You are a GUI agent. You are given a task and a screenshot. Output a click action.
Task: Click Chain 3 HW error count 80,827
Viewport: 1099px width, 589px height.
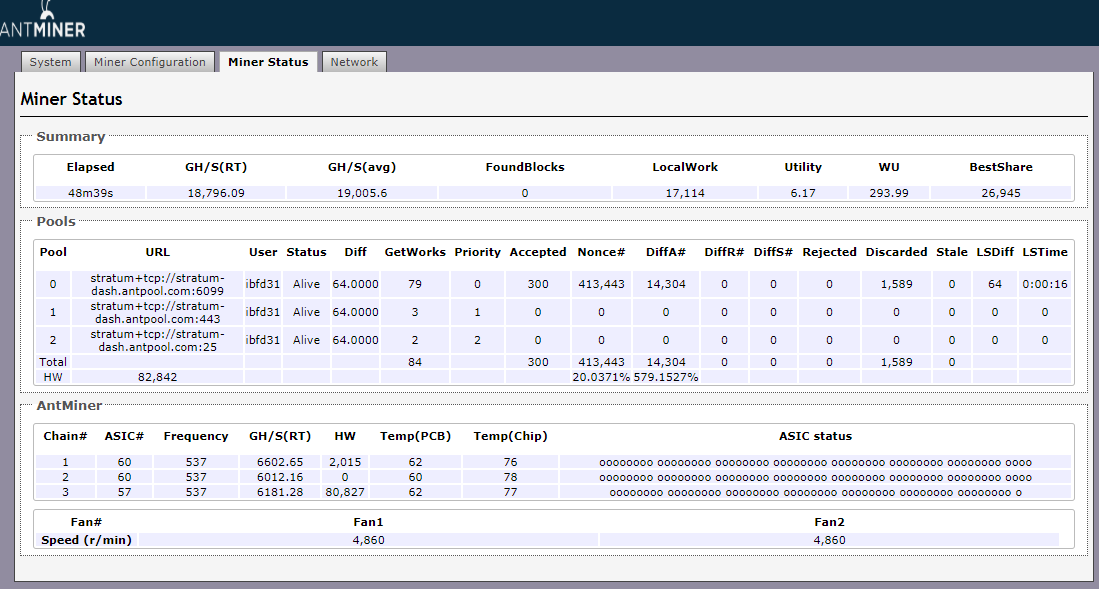tap(345, 492)
